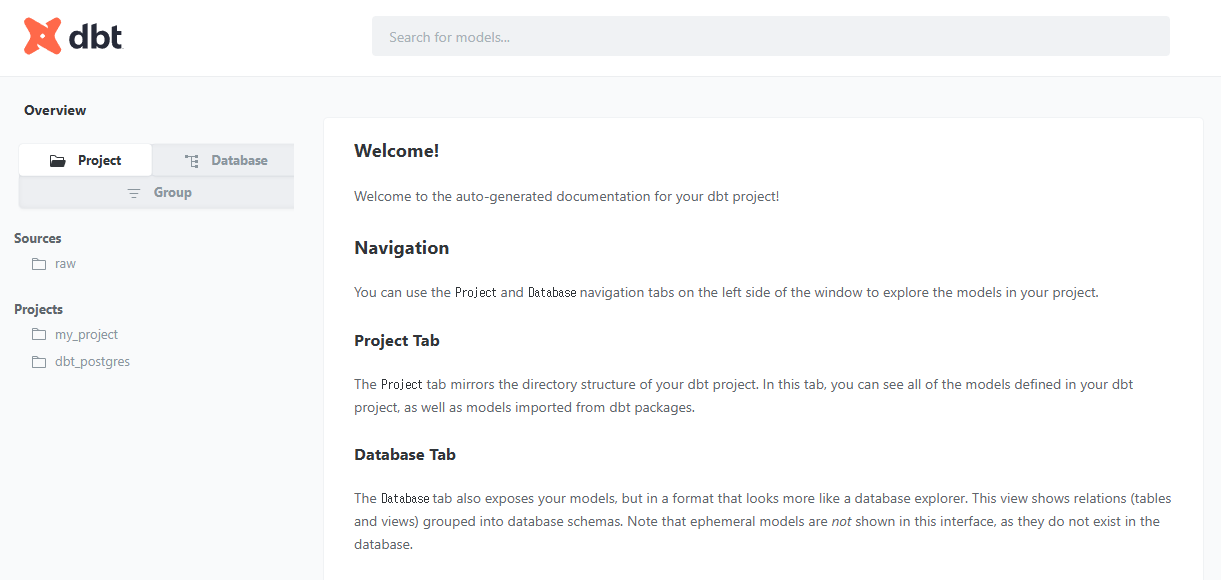Click the dbt wordmark text in the header

pos(96,37)
